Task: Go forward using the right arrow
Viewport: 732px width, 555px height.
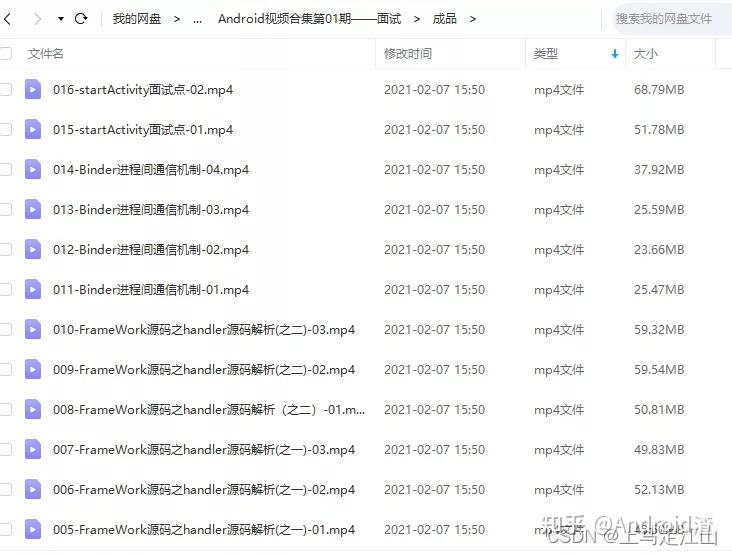Action: point(38,19)
